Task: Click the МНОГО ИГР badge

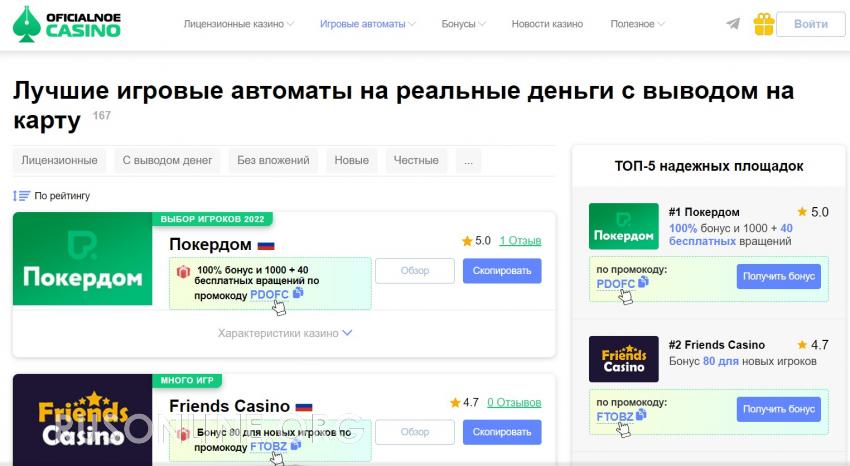Action: click(x=187, y=380)
